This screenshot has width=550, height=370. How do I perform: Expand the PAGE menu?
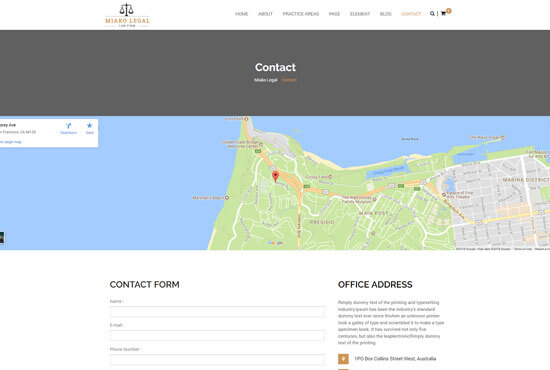click(x=334, y=14)
